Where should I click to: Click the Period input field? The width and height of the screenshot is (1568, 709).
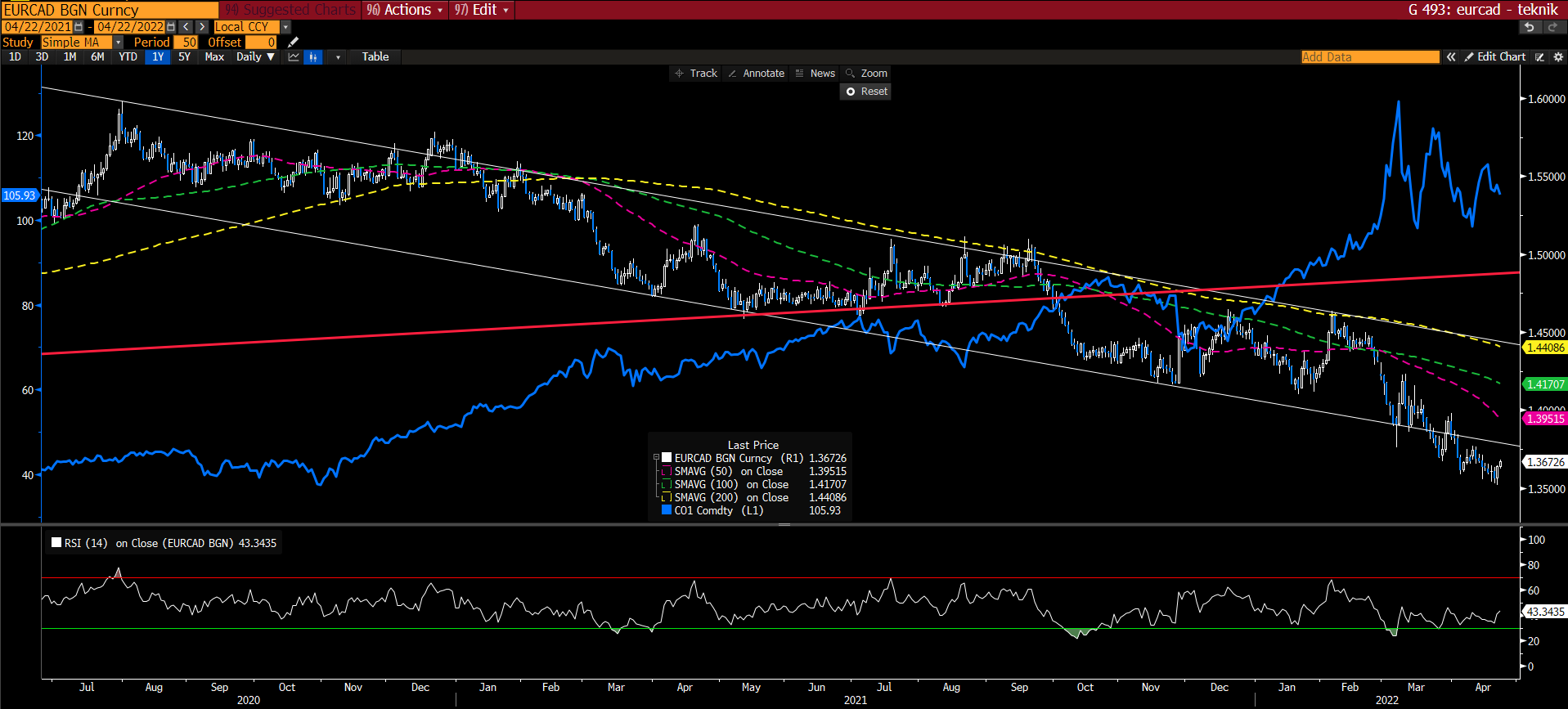[186, 42]
